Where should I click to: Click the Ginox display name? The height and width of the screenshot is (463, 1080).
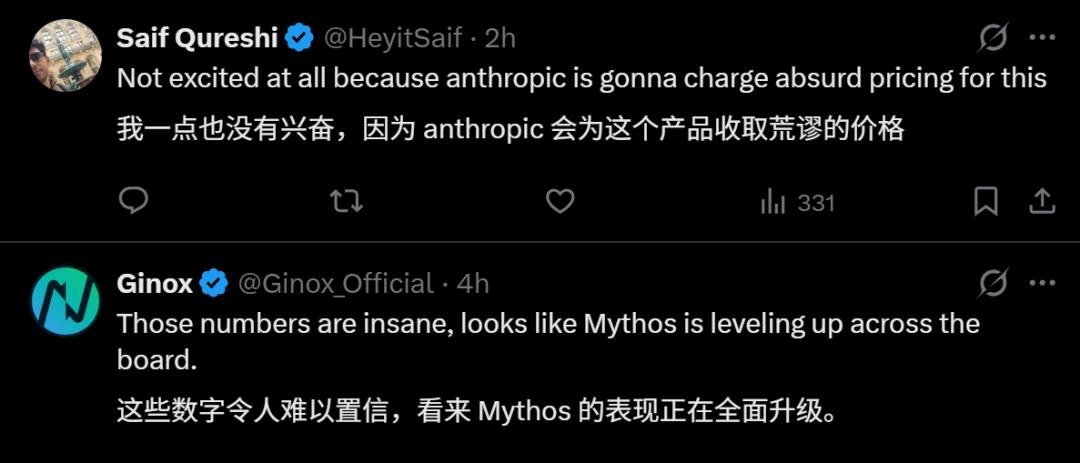[154, 284]
